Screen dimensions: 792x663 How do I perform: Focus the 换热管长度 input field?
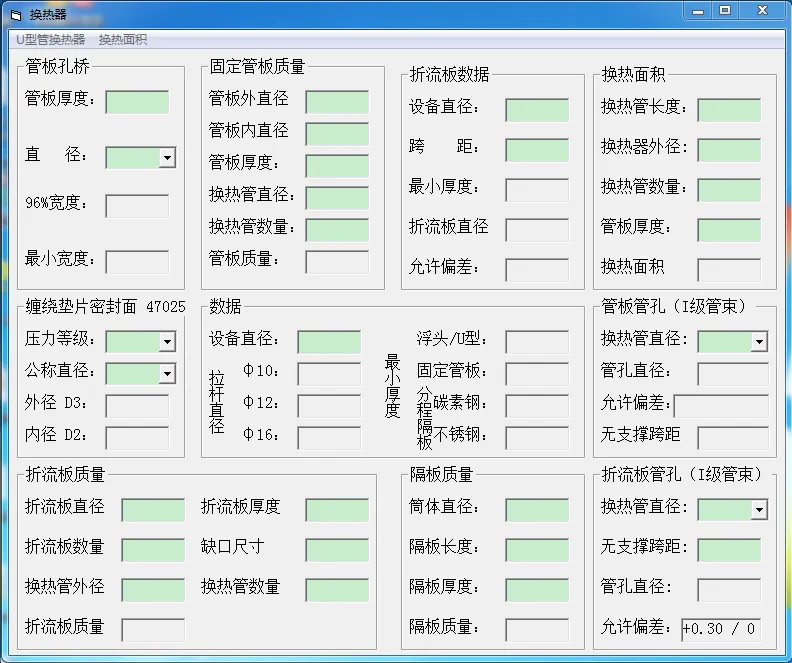coord(728,110)
